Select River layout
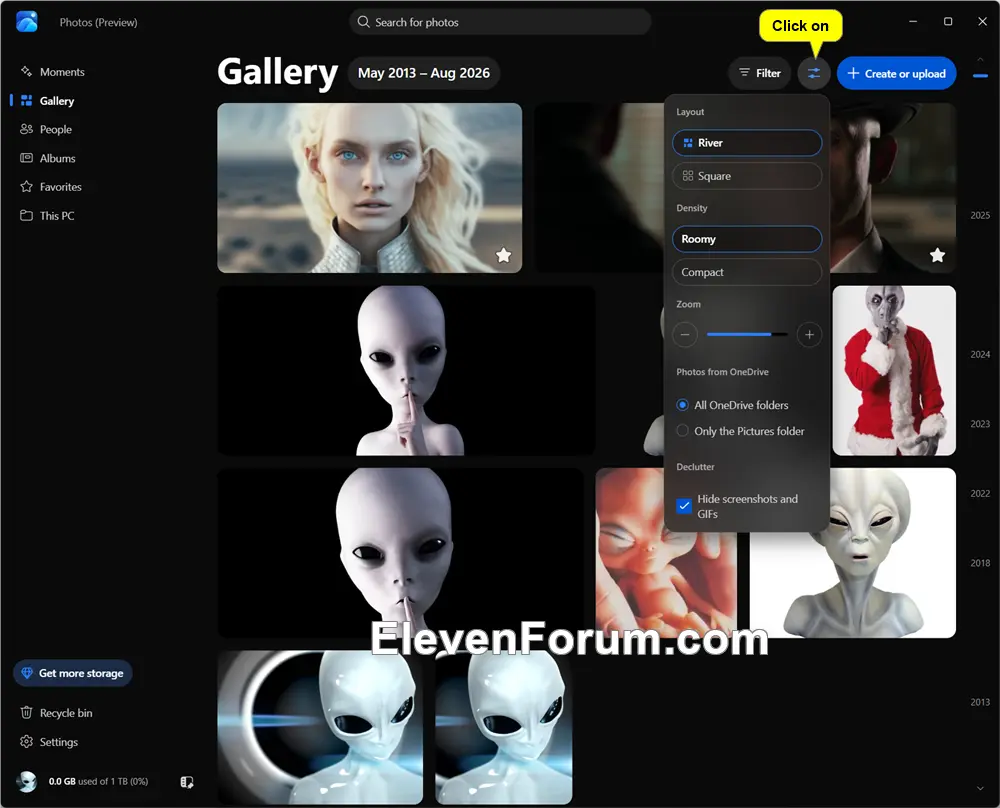 747,143
